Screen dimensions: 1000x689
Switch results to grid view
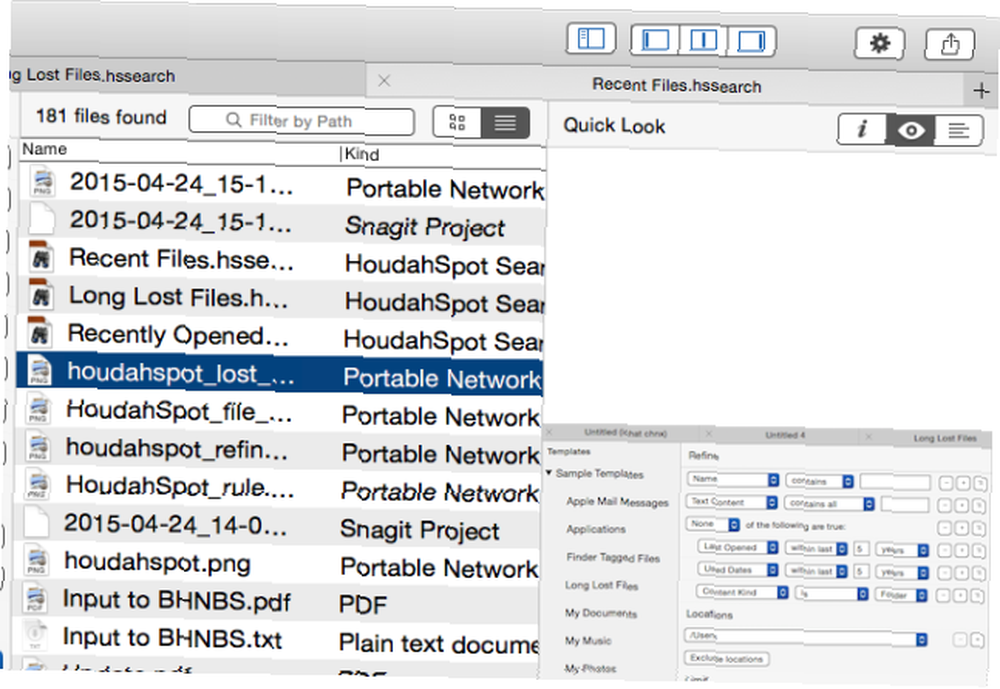click(x=457, y=122)
